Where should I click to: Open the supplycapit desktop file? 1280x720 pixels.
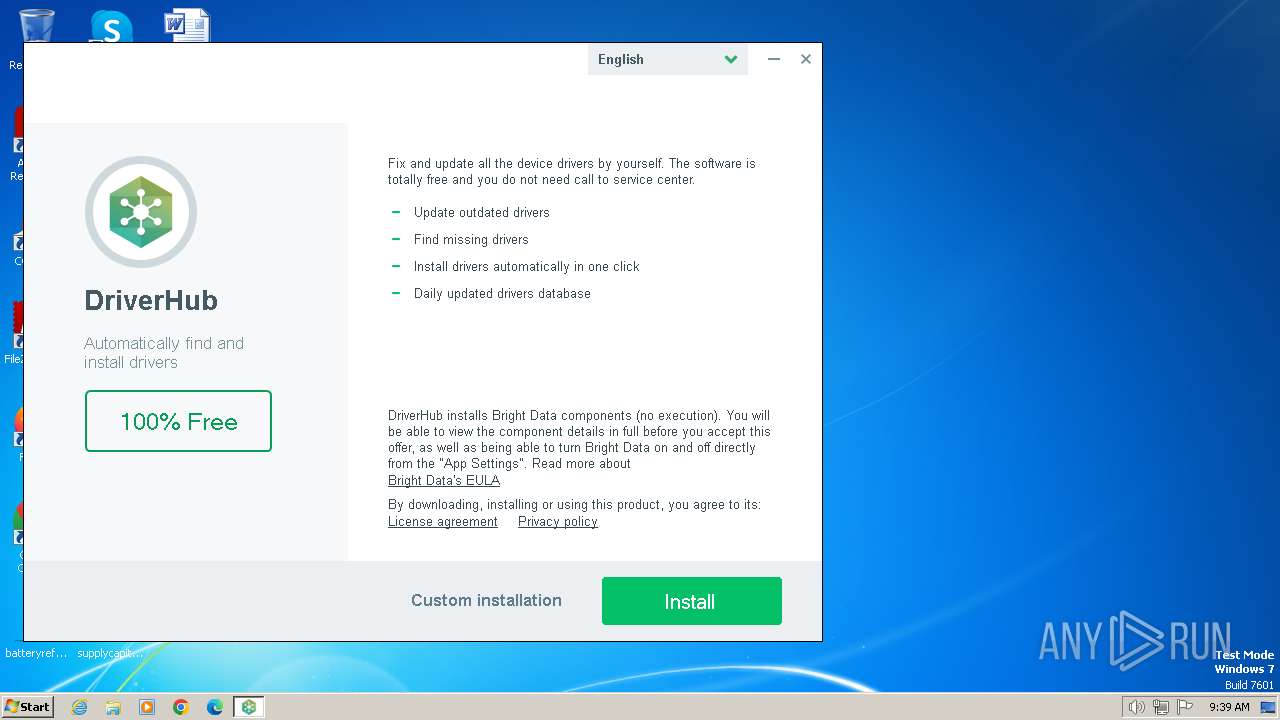(110, 653)
